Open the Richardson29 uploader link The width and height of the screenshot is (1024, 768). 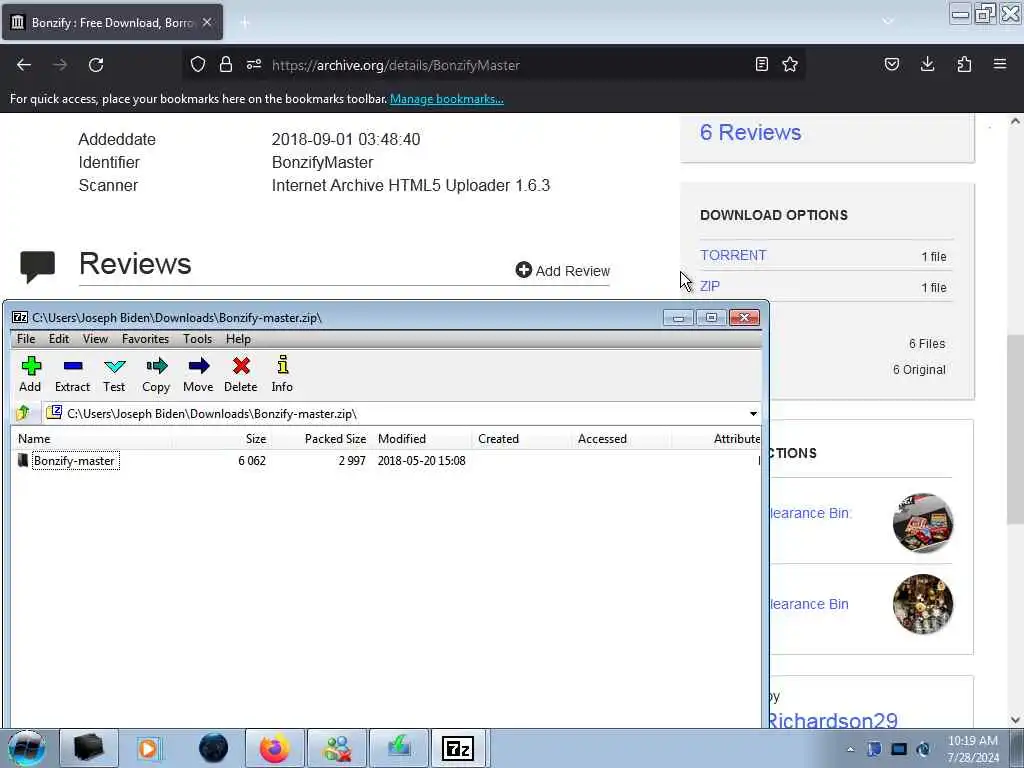pos(833,720)
